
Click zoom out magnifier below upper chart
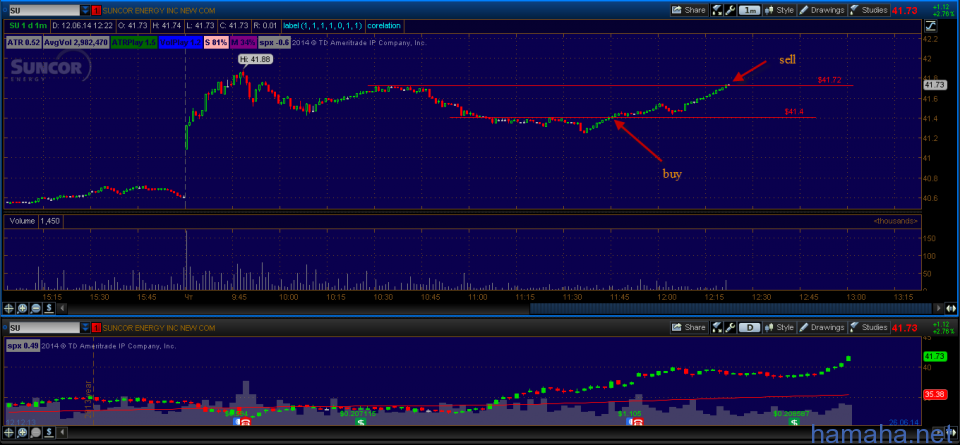(35, 308)
